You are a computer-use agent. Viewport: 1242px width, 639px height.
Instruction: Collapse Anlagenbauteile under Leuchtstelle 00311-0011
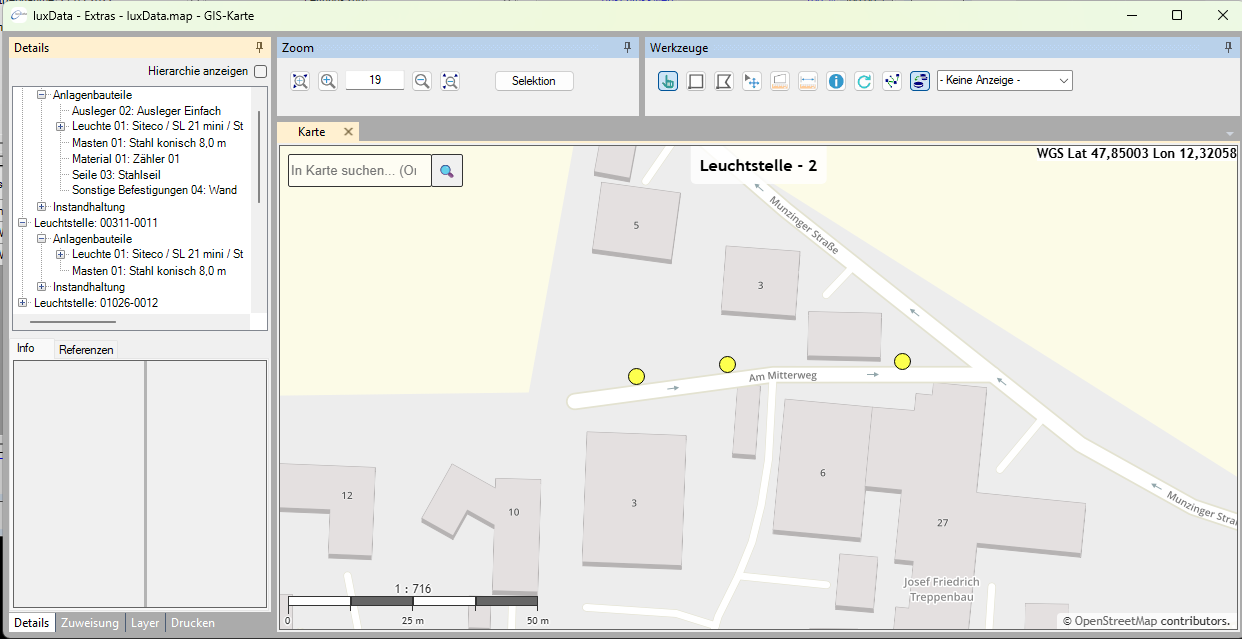(x=42, y=239)
